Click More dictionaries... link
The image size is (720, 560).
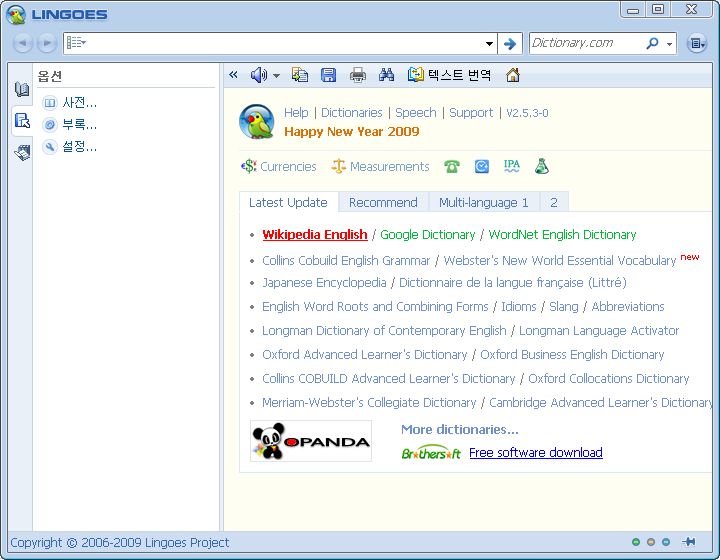460,430
